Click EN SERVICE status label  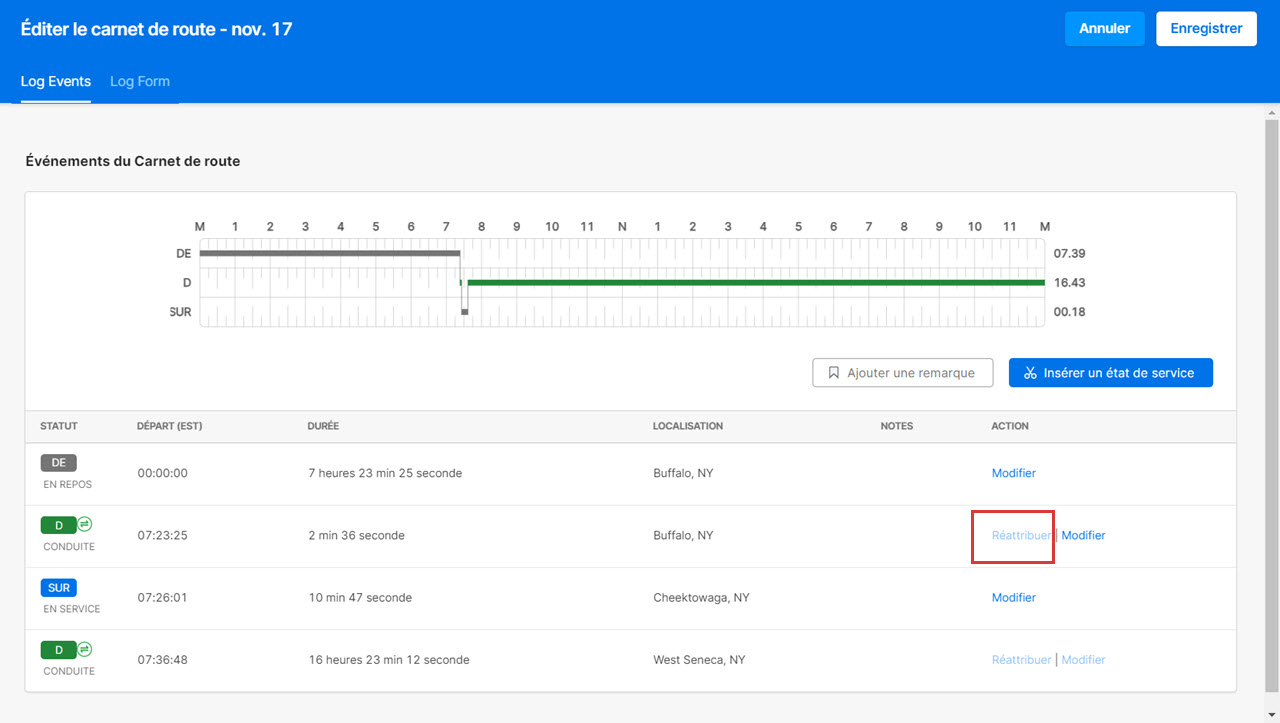(x=72, y=609)
